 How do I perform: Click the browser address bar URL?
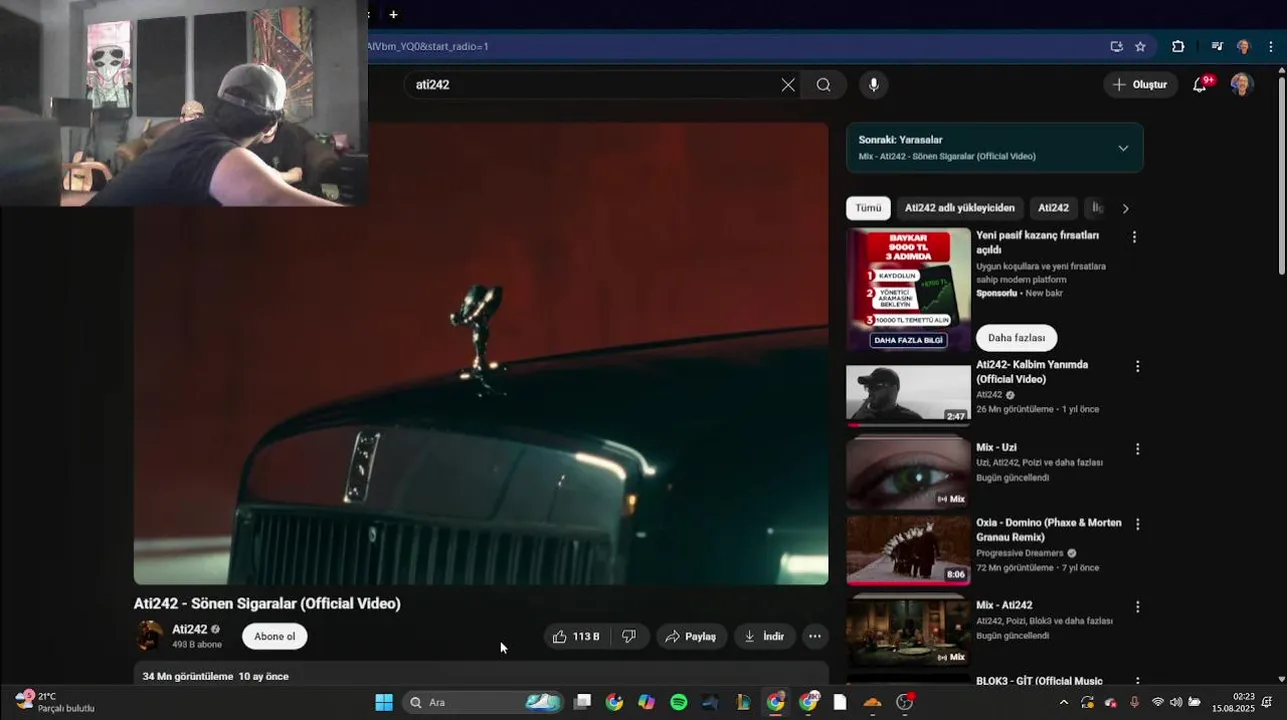click(x=428, y=46)
